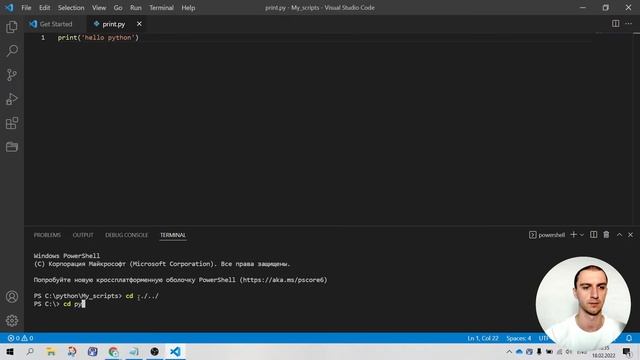This screenshot has width=640, height=360.
Task: Kill the terminal with trash icon
Action: pyautogui.click(x=606, y=235)
